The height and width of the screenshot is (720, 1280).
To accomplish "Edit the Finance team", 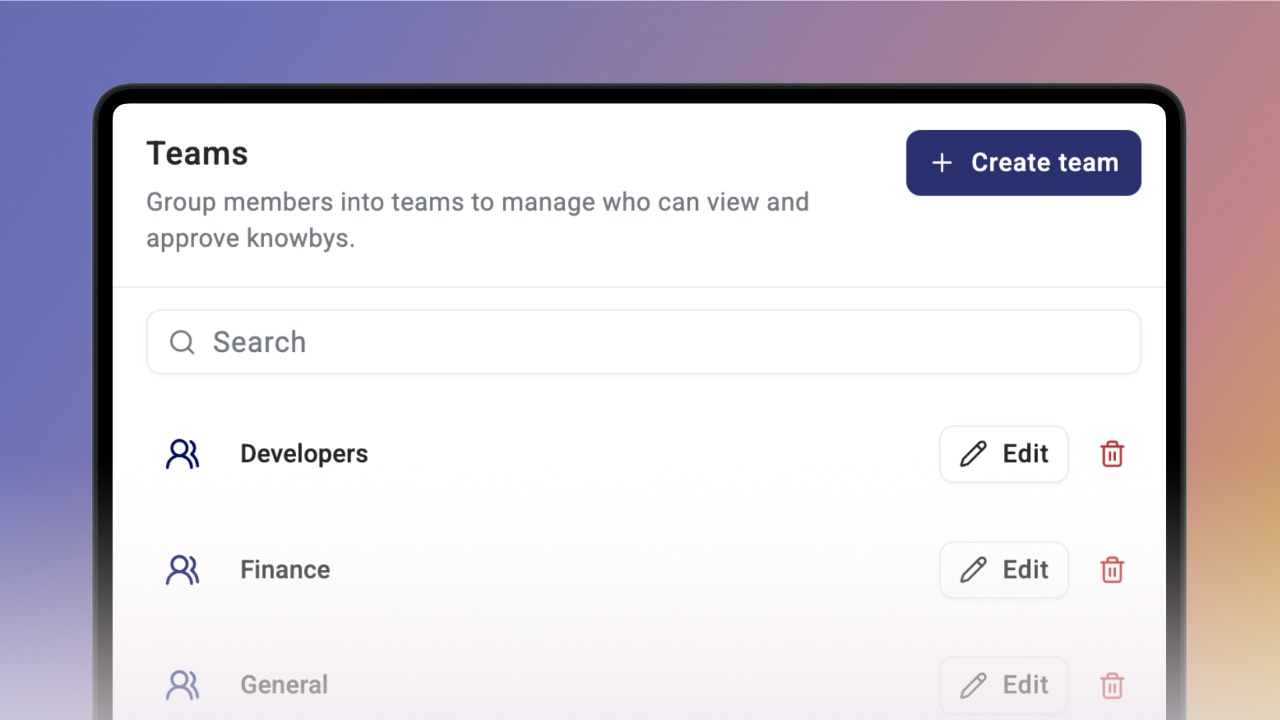I will pyautogui.click(x=1004, y=570).
